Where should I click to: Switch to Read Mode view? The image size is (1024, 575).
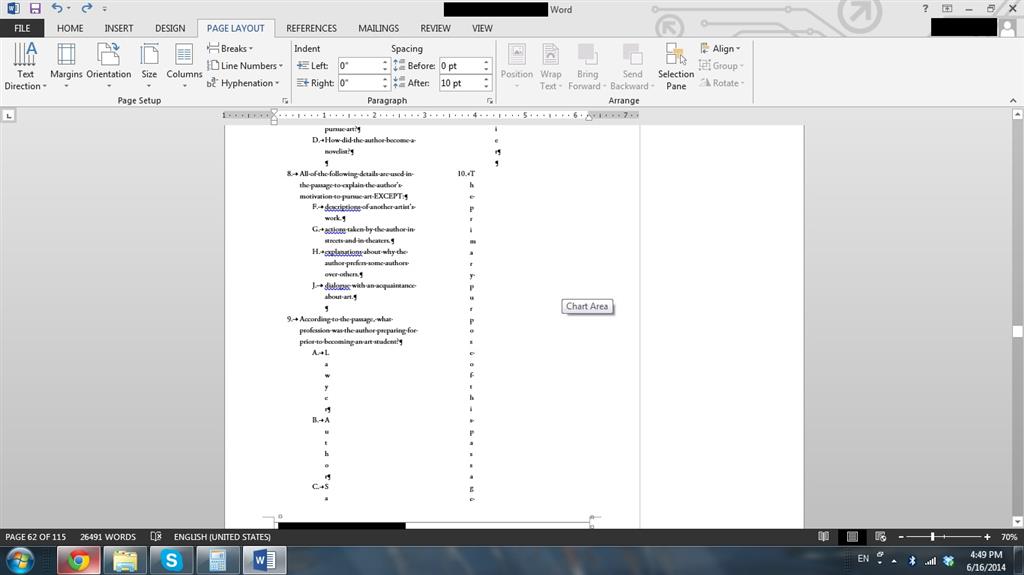point(824,536)
